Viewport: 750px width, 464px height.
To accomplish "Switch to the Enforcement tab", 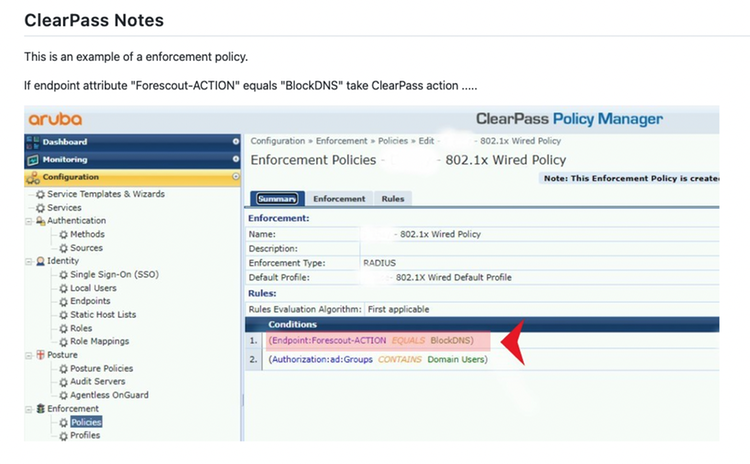I will [339, 199].
